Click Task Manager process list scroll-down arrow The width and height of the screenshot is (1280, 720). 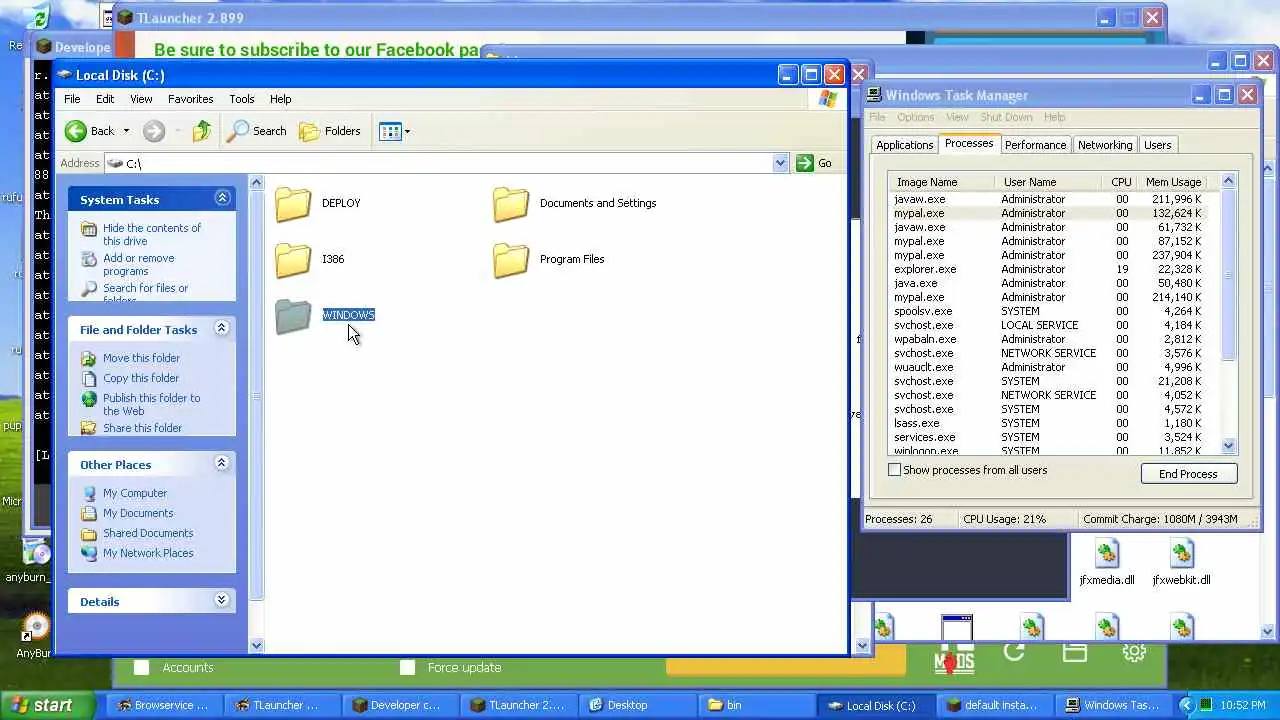(1229, 446)
